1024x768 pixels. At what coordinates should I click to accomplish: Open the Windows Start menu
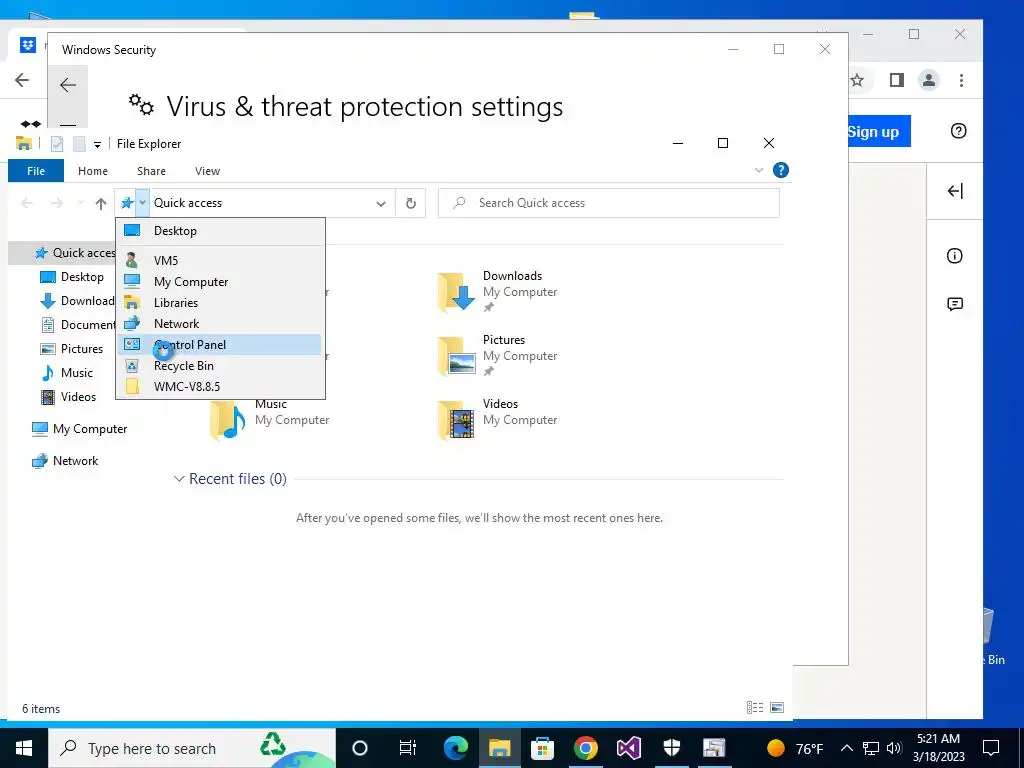tap(24, 748)
